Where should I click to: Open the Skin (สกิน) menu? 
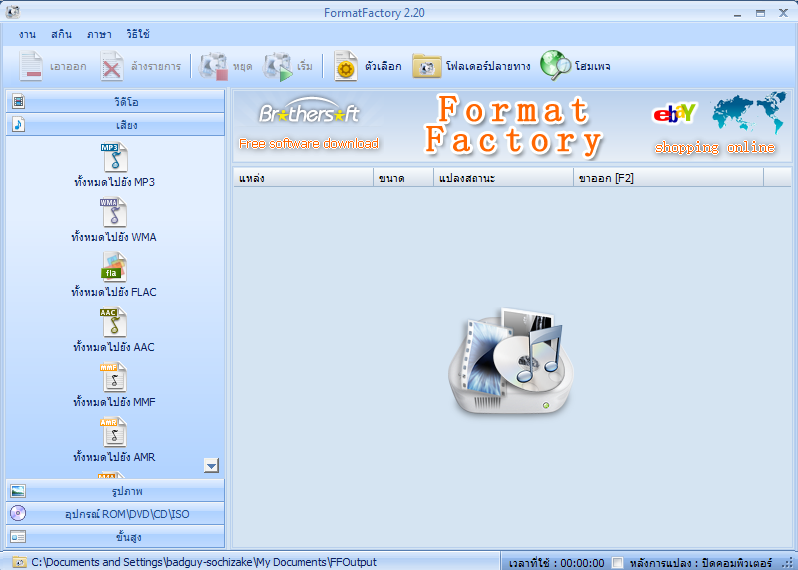click(62, 34)
